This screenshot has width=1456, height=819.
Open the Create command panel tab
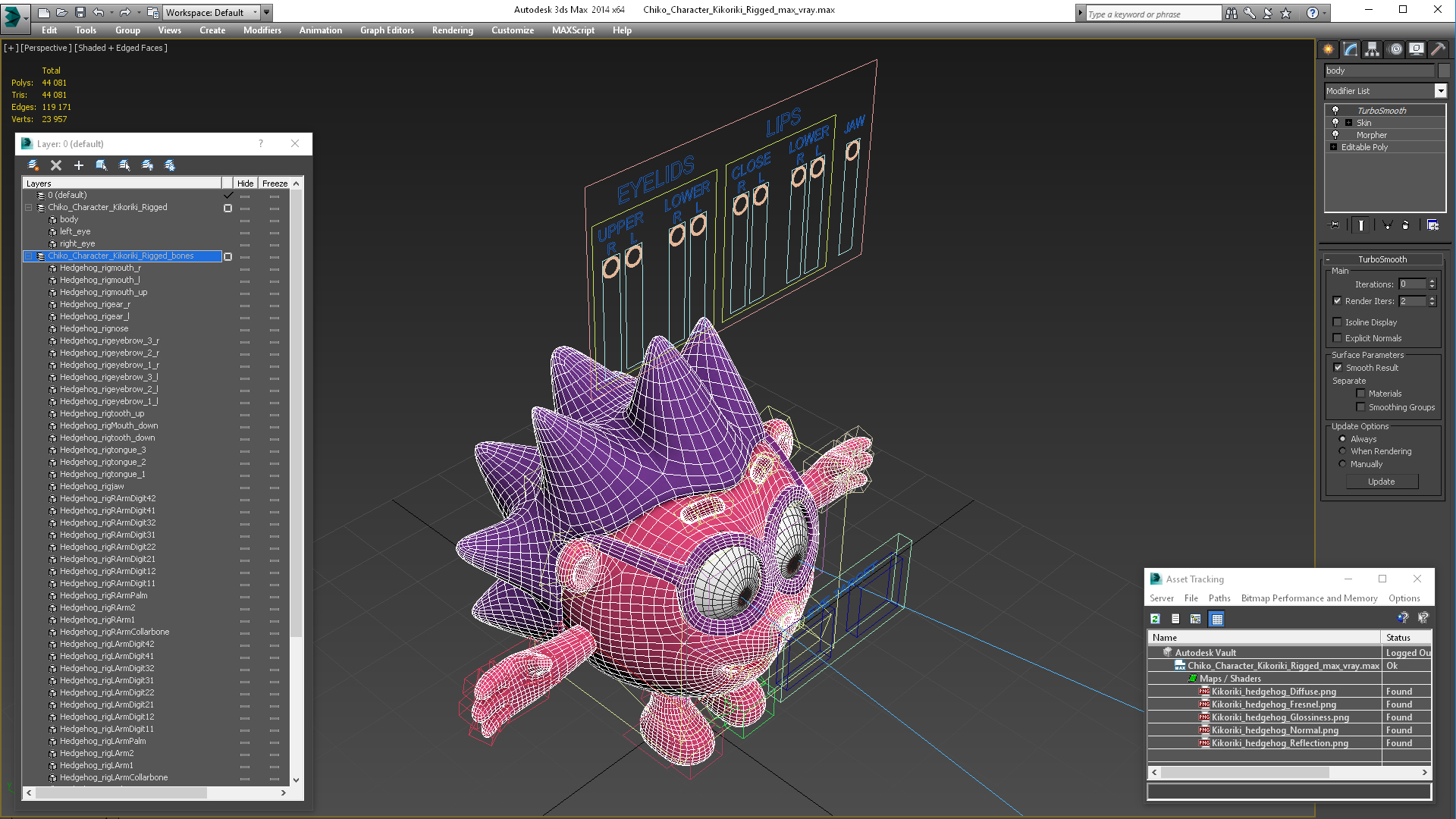point(1329,49)
